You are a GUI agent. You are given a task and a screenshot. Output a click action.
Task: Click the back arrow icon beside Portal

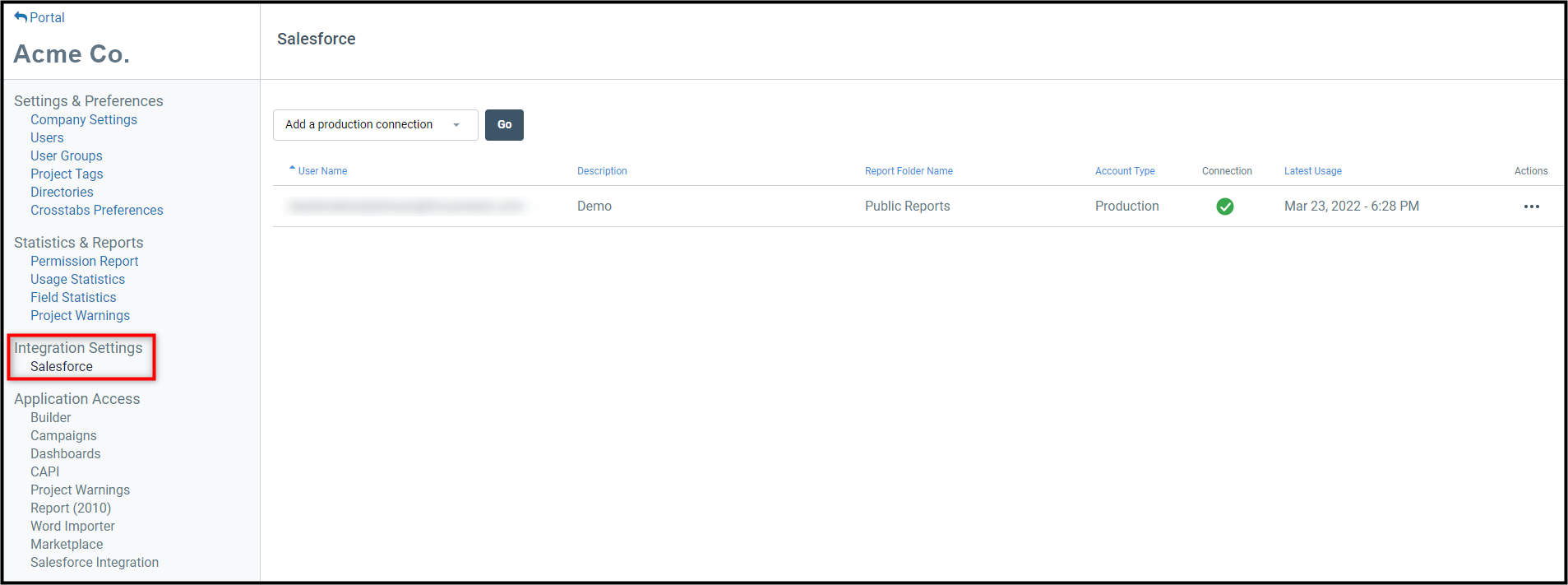click(21, 16)
